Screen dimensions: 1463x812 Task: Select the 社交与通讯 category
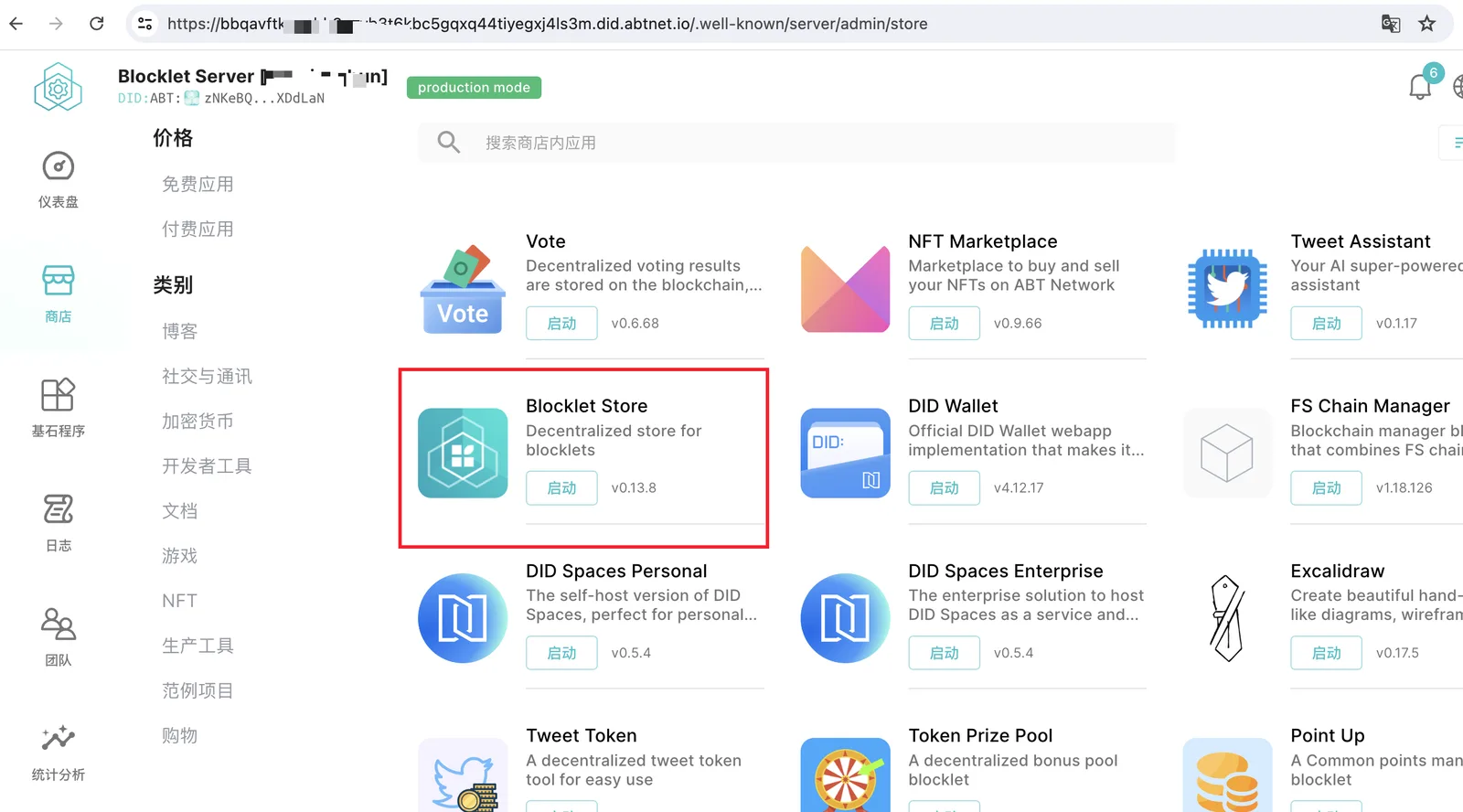click(207, 377)
